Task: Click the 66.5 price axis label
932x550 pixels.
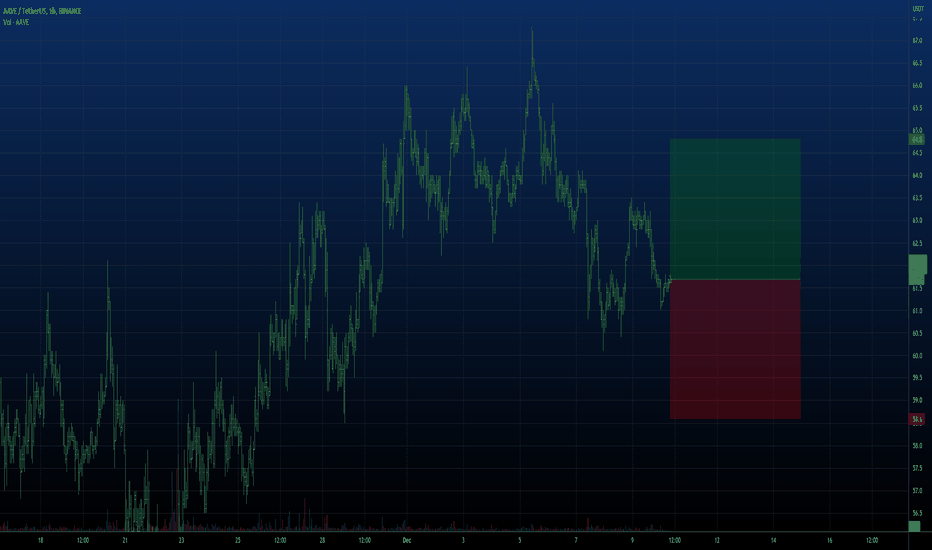Action: click(x=917, y=63)
